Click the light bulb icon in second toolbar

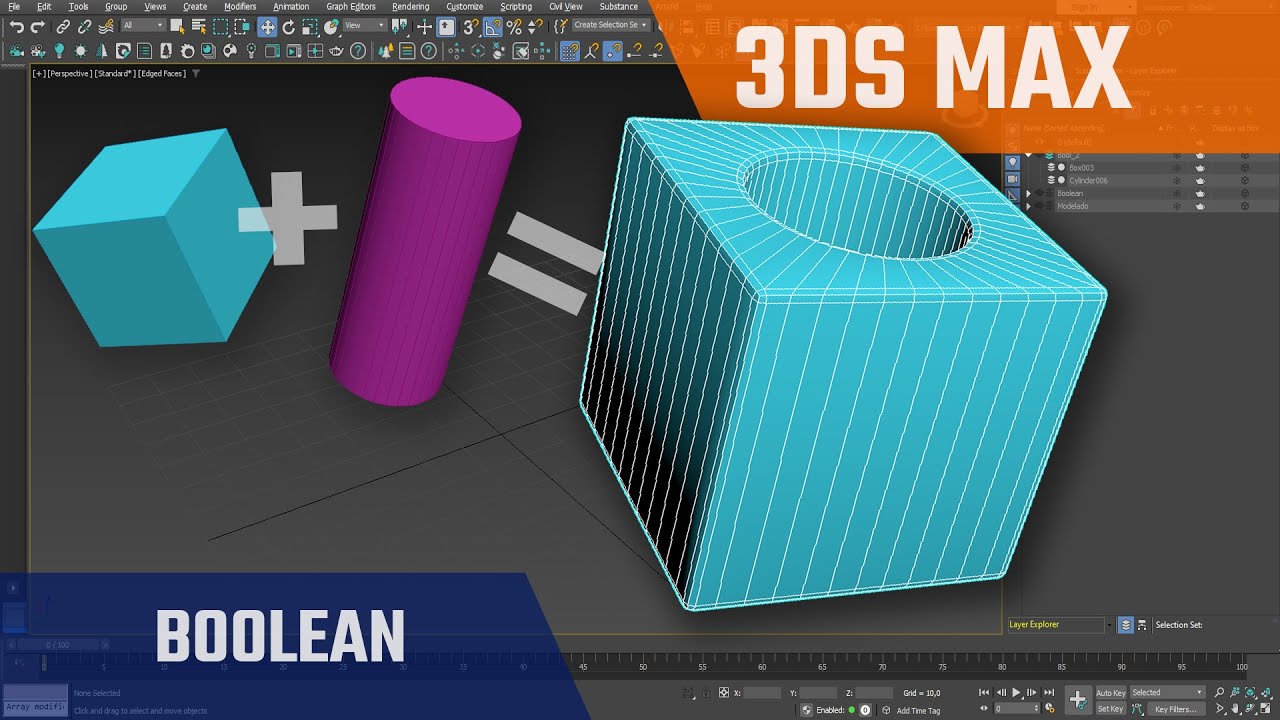tap(59, 50)
